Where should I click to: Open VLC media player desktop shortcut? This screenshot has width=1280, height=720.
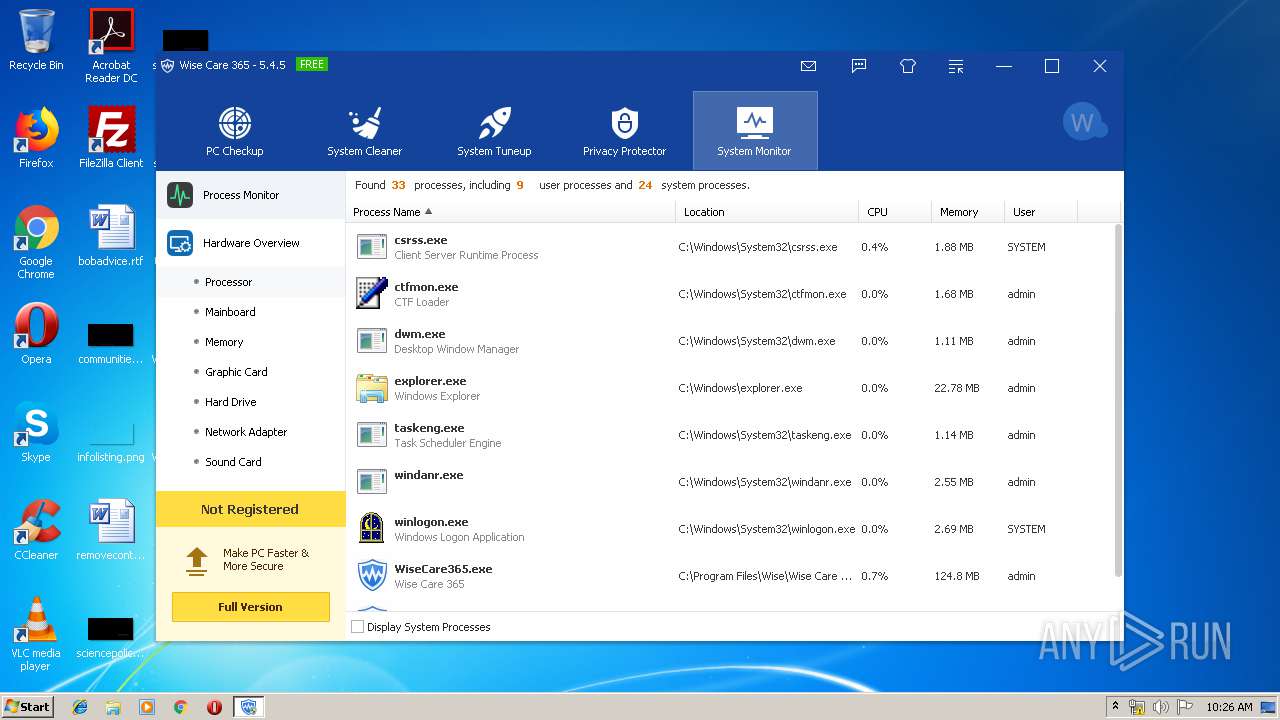(36, 634)
